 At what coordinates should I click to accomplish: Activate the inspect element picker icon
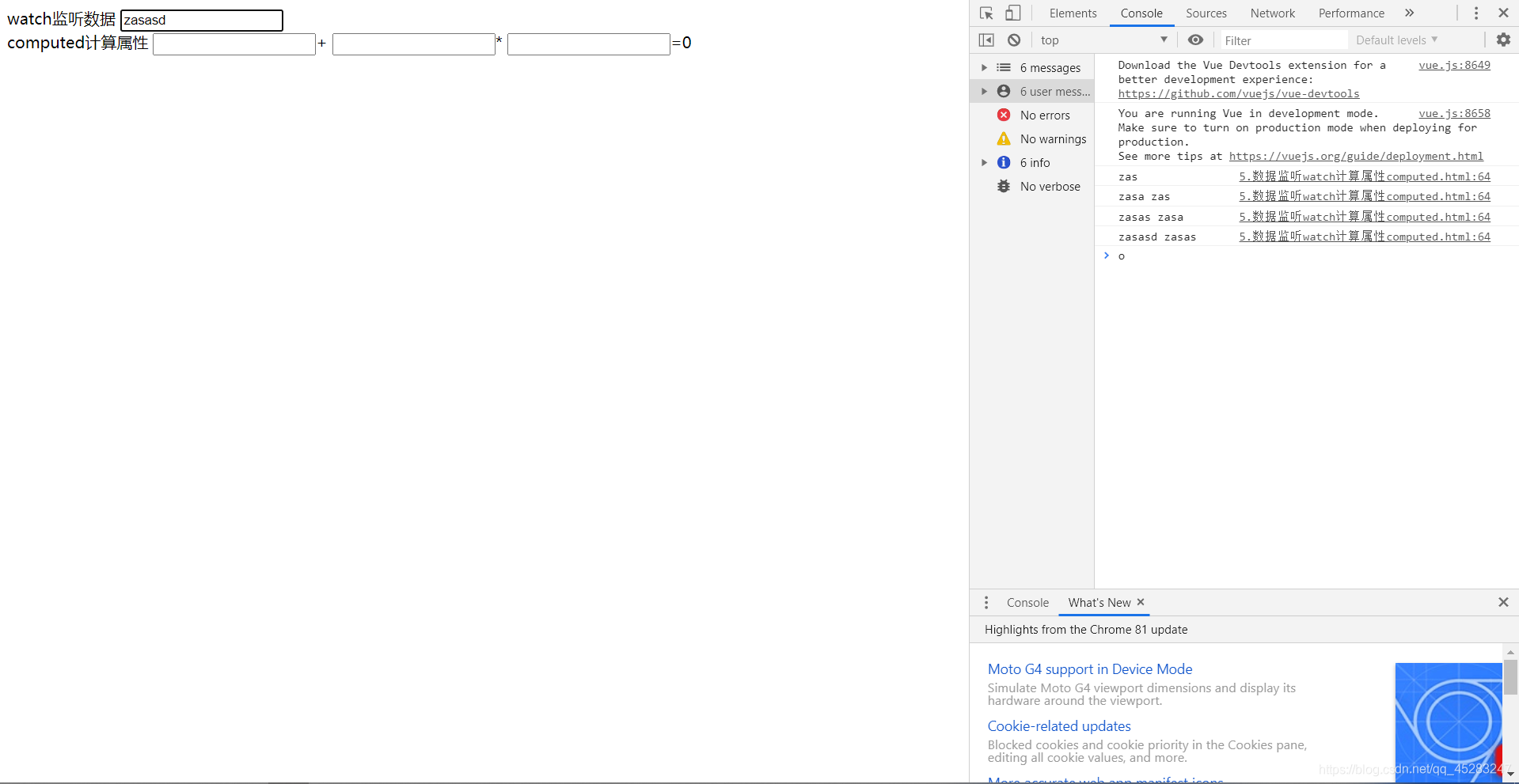pos(986,13)
